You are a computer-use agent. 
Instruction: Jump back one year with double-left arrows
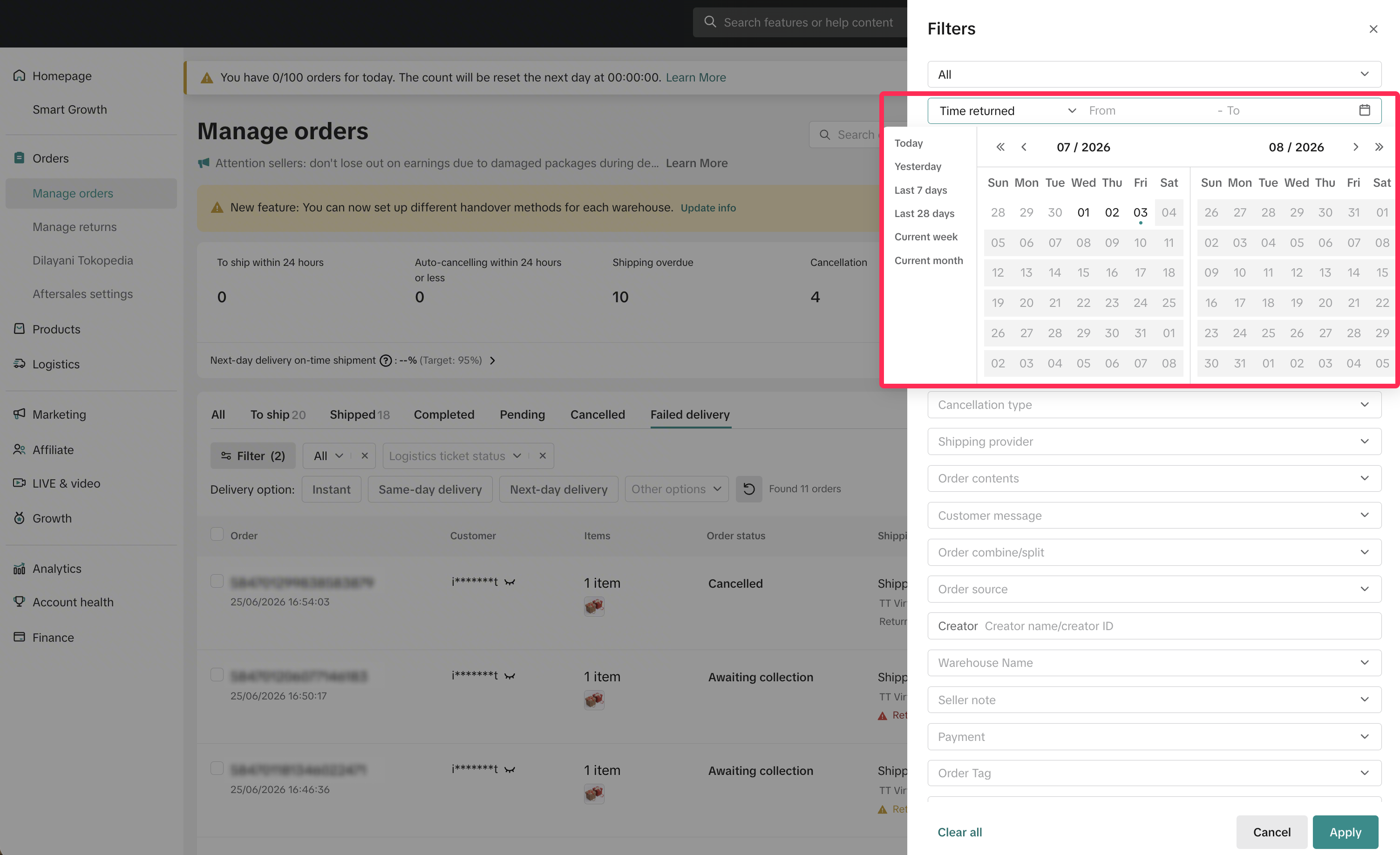[x=1000, y=147]
